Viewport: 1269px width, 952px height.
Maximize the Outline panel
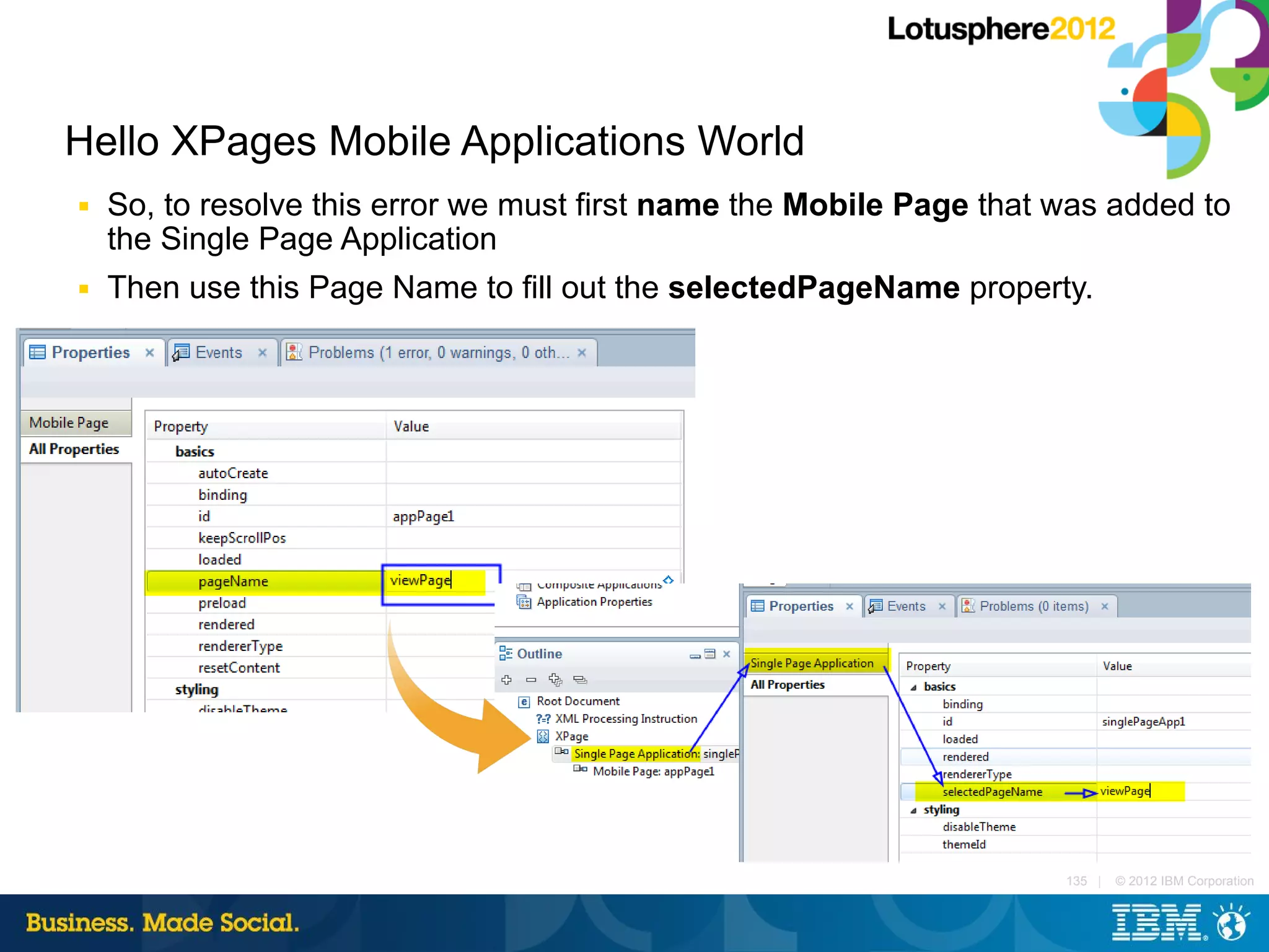[x=710, y=654]
